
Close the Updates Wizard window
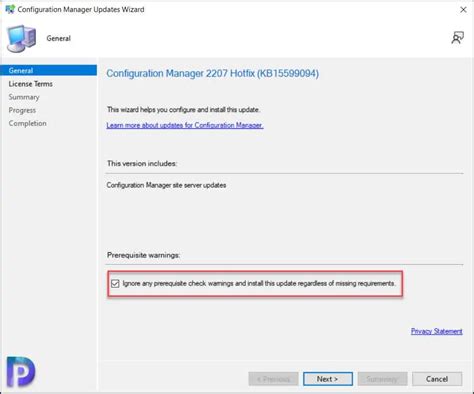[x=463, y=10]
